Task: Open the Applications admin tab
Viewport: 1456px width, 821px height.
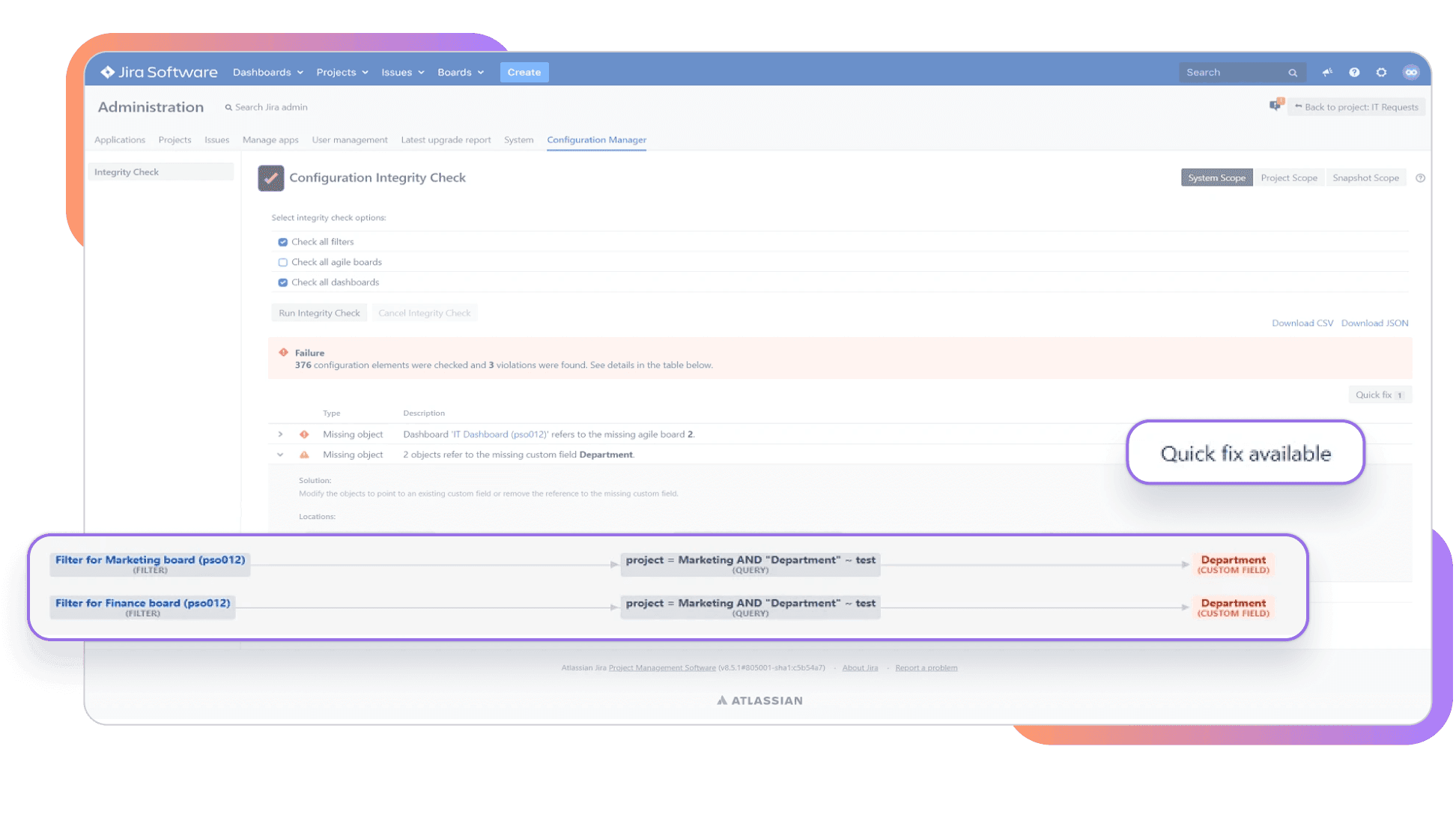Action: 120,140
